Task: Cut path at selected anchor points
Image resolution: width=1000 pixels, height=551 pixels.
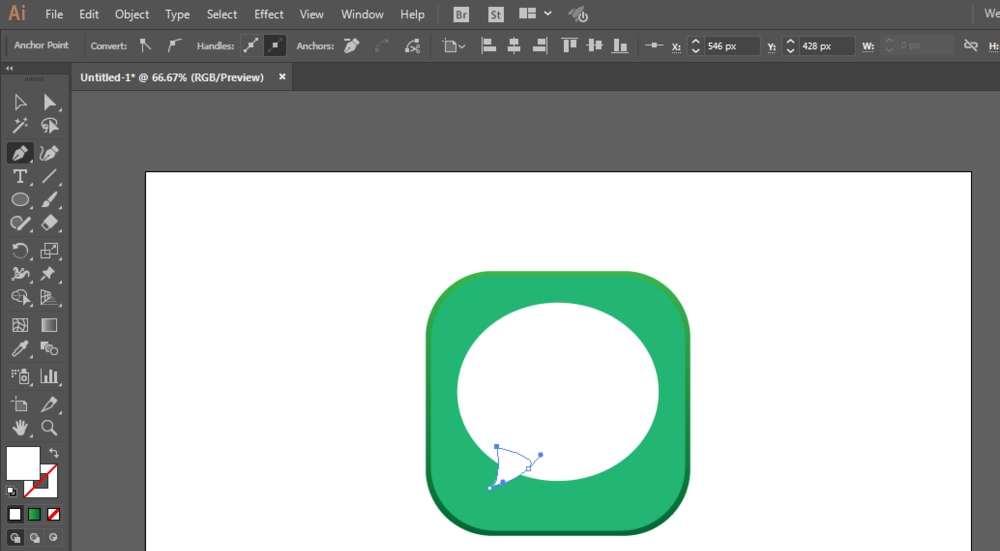Action: [x=413, y=45]
